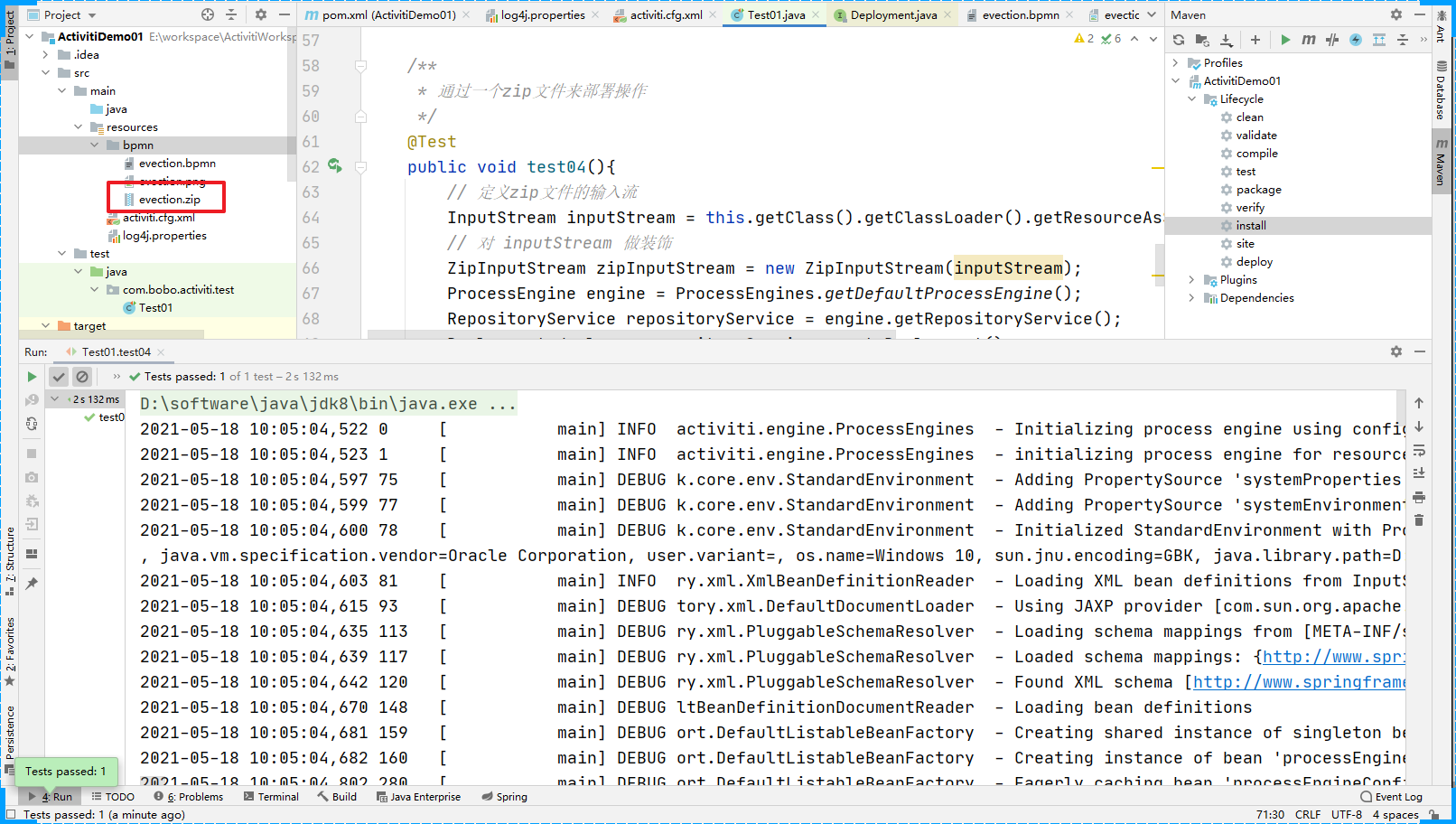This screenshot has height=824, width=1456.
Task: Switch to pom.xml (ActivitiDemo01) tab
Action: click(388, 14)
